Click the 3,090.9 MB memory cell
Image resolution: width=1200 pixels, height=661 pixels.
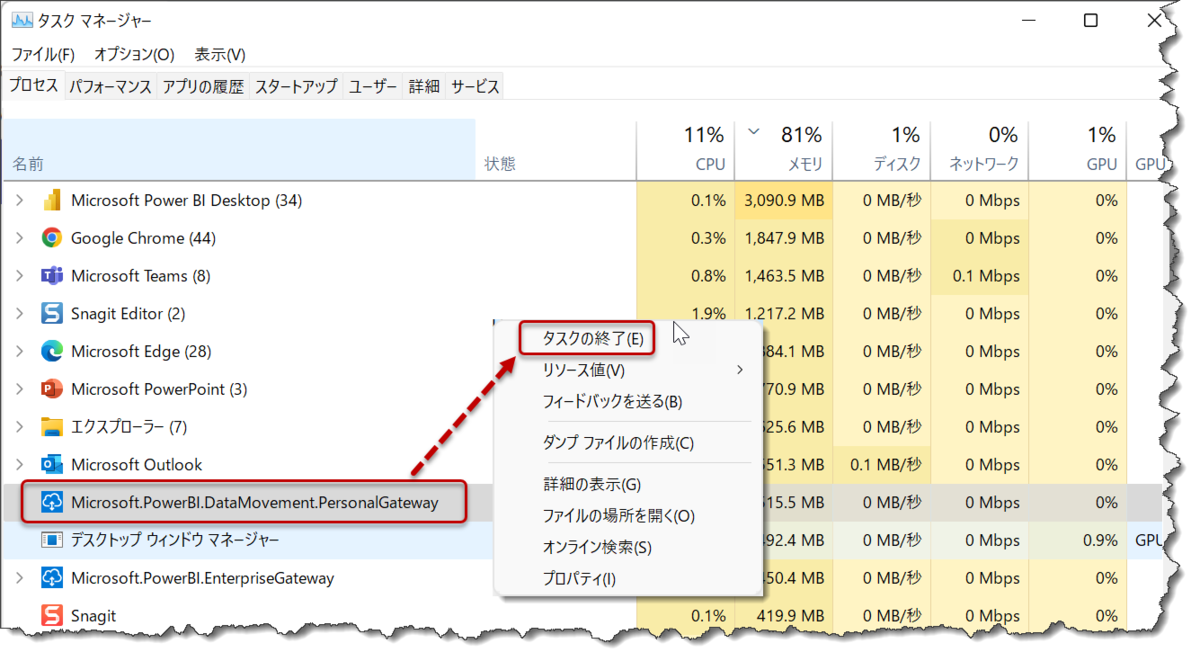[x=785, y=201]
